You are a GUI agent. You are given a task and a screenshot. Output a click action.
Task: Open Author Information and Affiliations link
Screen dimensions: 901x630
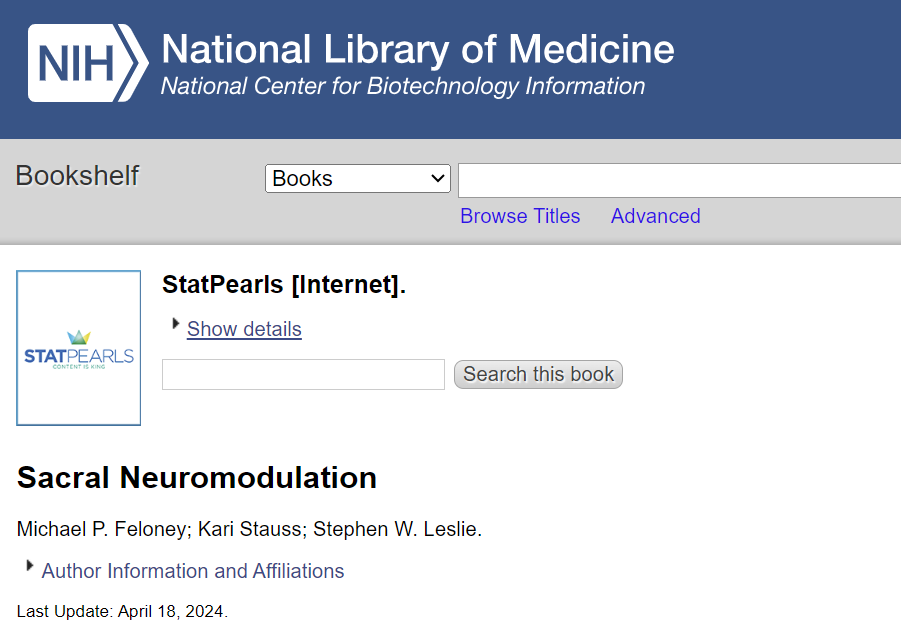pos(193,571)
